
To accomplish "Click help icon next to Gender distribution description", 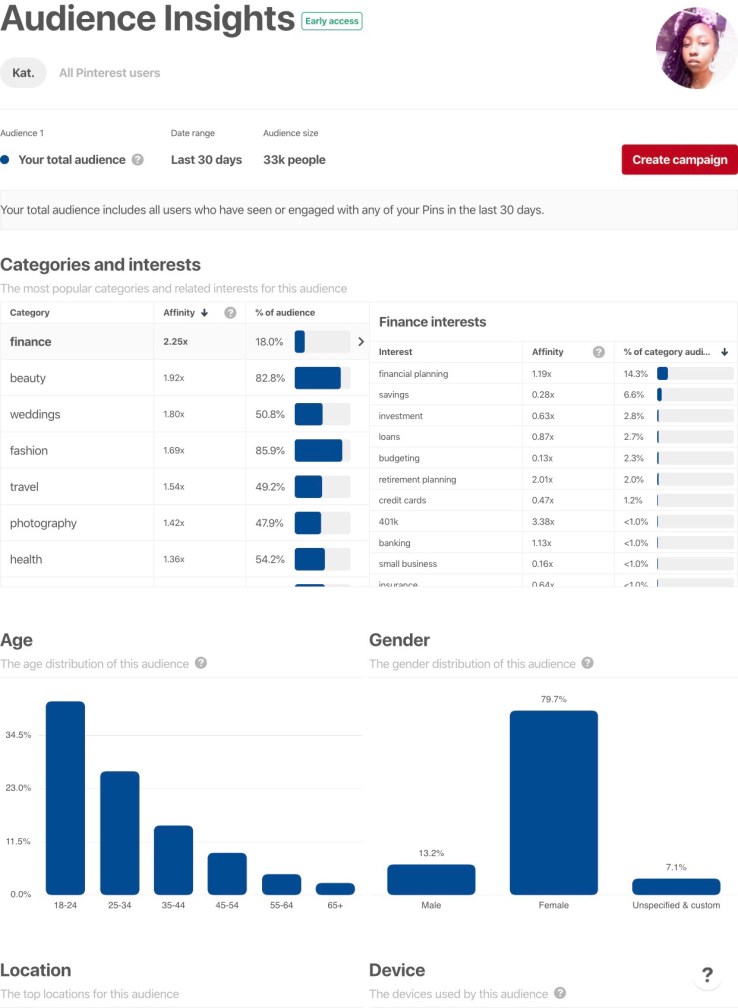I will click(x=588, y=663).
